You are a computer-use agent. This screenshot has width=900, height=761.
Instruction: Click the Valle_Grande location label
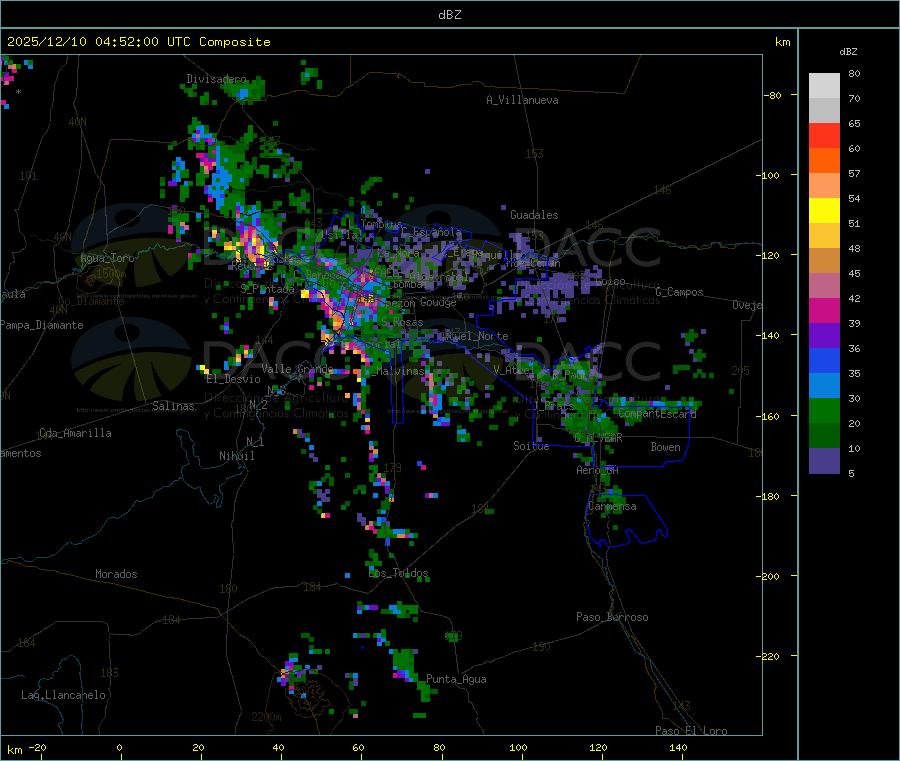pyautogui.click(x=297, y=369)
